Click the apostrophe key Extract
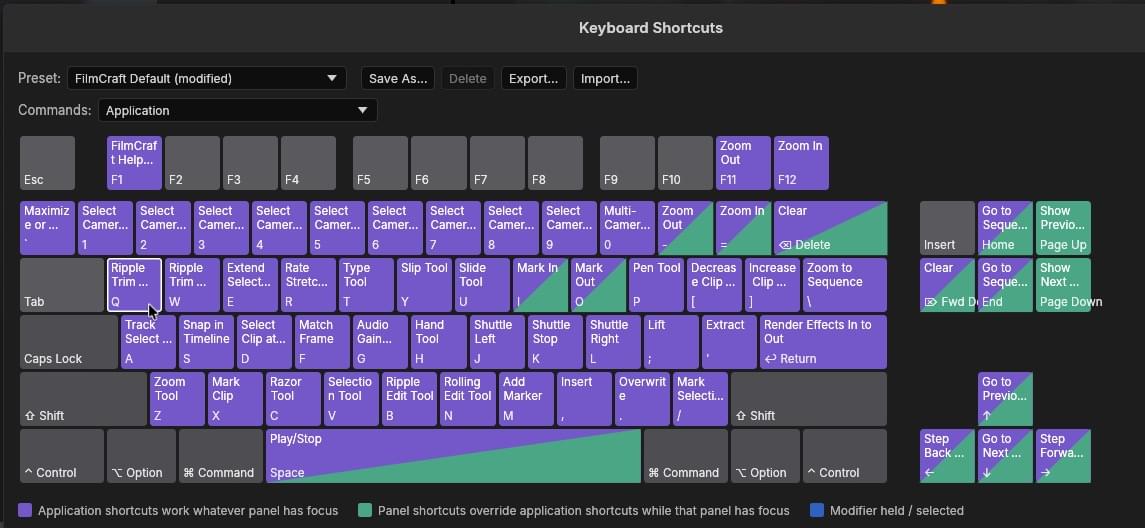The image size is (1145, 528). click(x=729, y=342)
